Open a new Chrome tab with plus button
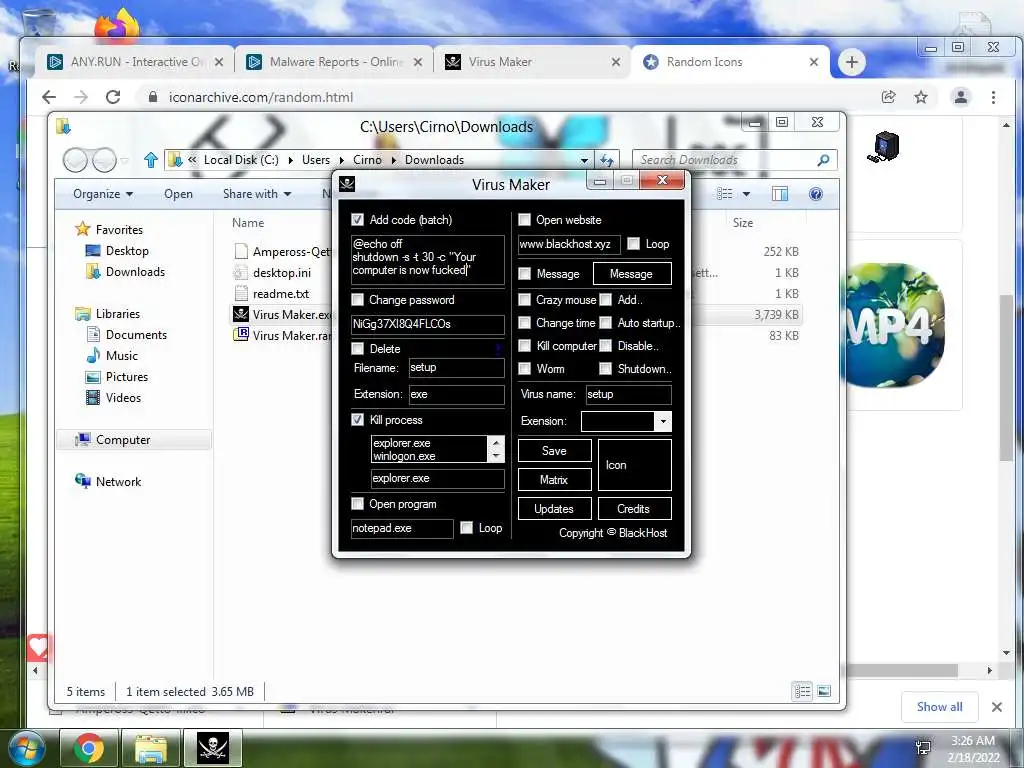 (852, 62)
